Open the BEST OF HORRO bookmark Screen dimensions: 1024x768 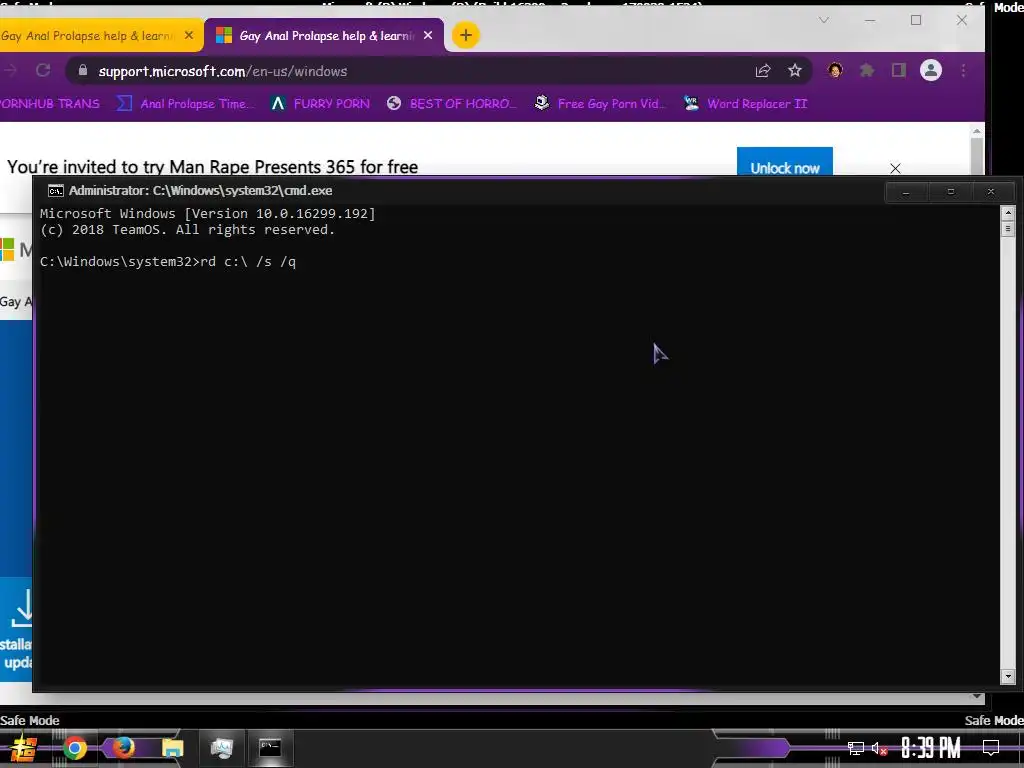coord(451,103)
